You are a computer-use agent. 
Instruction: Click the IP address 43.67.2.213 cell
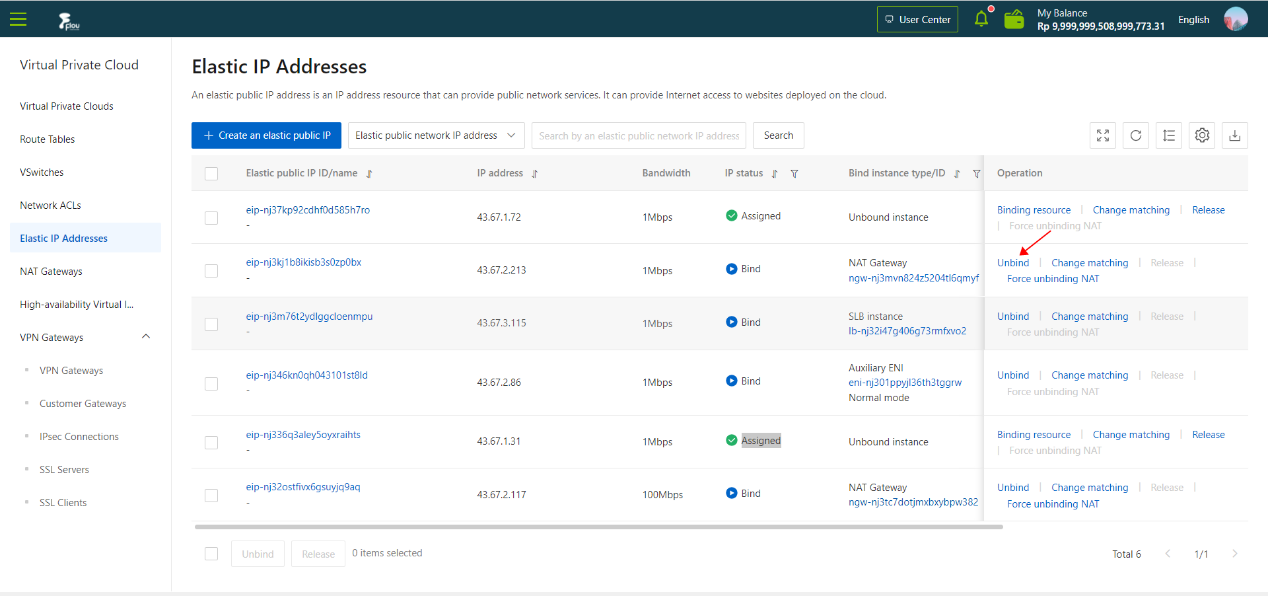[502, 270]
